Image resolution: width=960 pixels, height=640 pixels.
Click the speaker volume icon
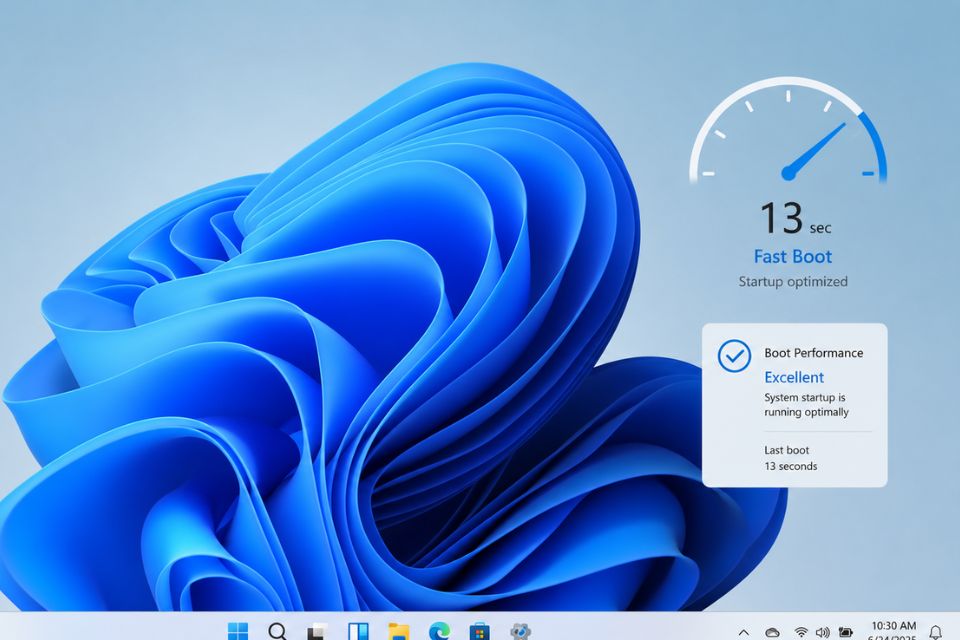click(822, 633)
